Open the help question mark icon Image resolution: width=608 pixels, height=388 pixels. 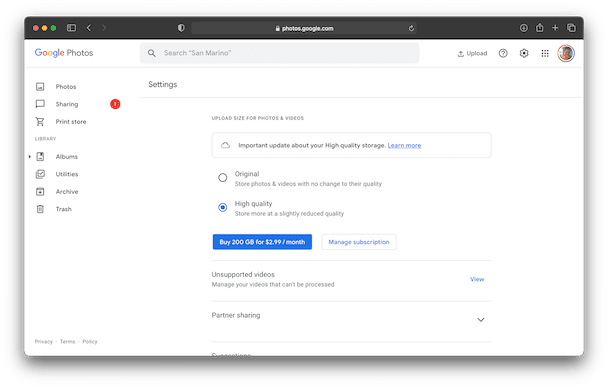503,53
